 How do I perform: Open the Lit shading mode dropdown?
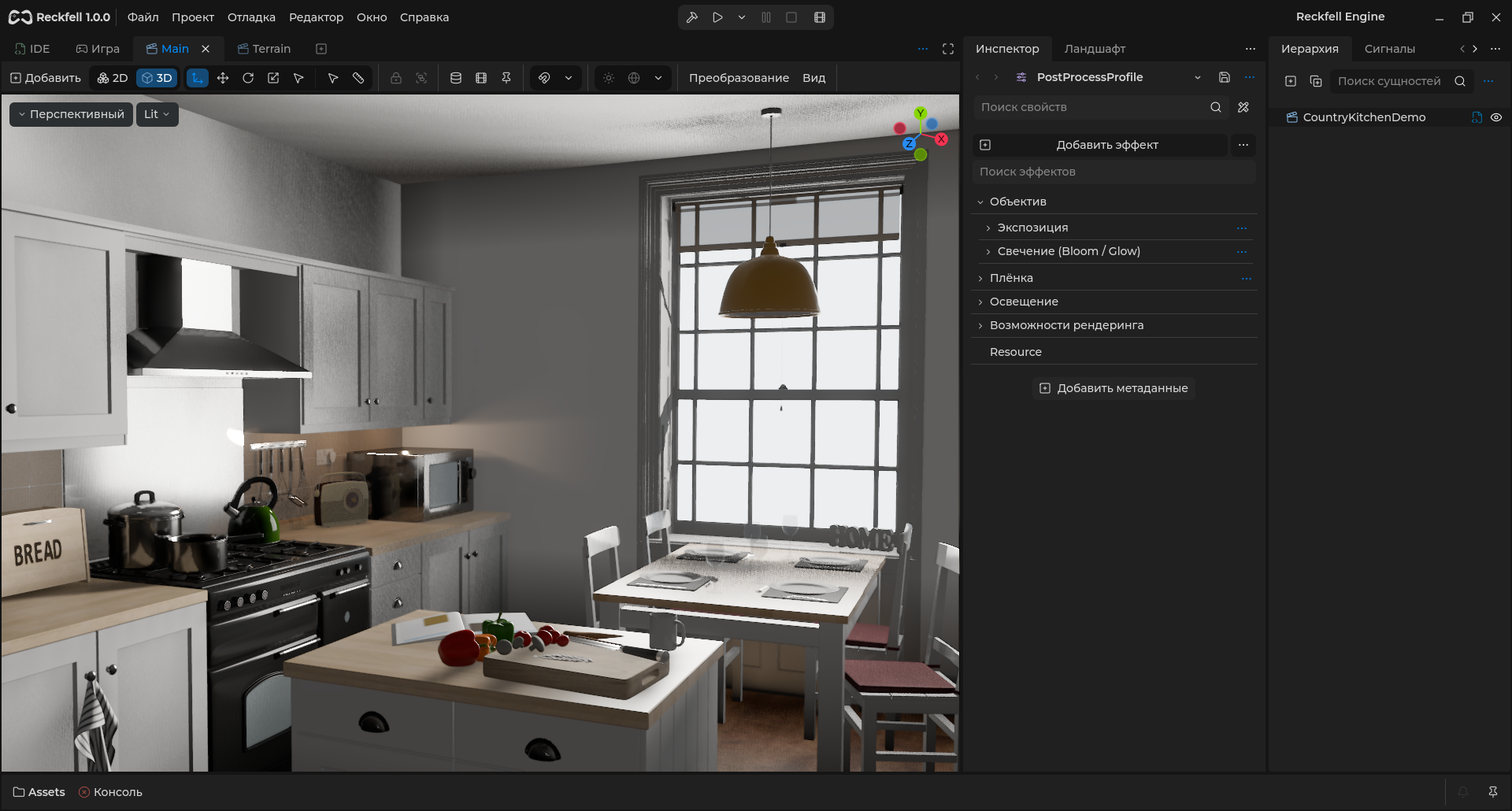tap(157, 114)
